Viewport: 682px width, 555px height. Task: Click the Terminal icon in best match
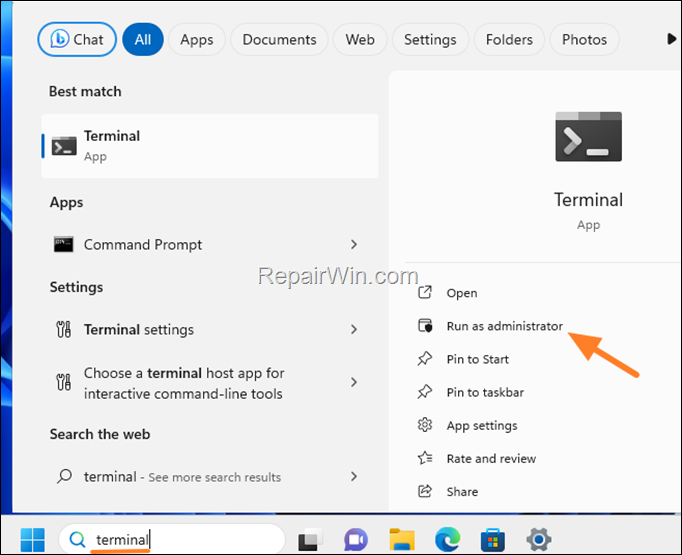64,146
